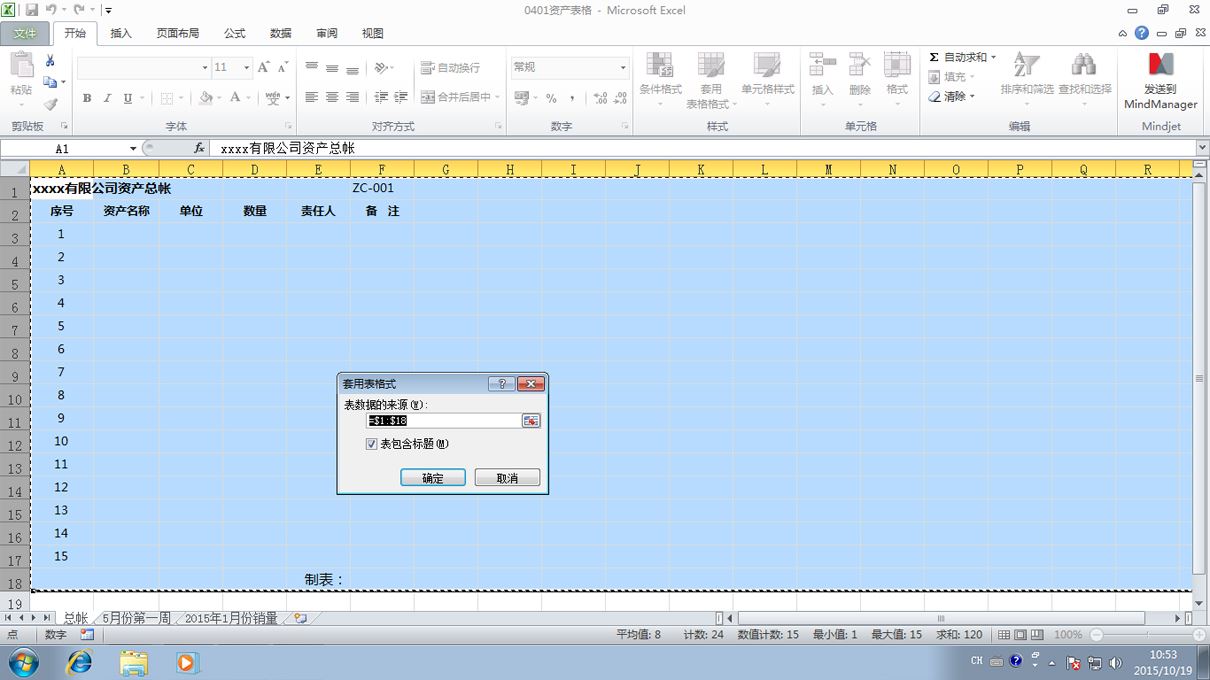Switch to Page Layout view in status bar
Screen dimensions: 1210x680
click(1021, 635)
